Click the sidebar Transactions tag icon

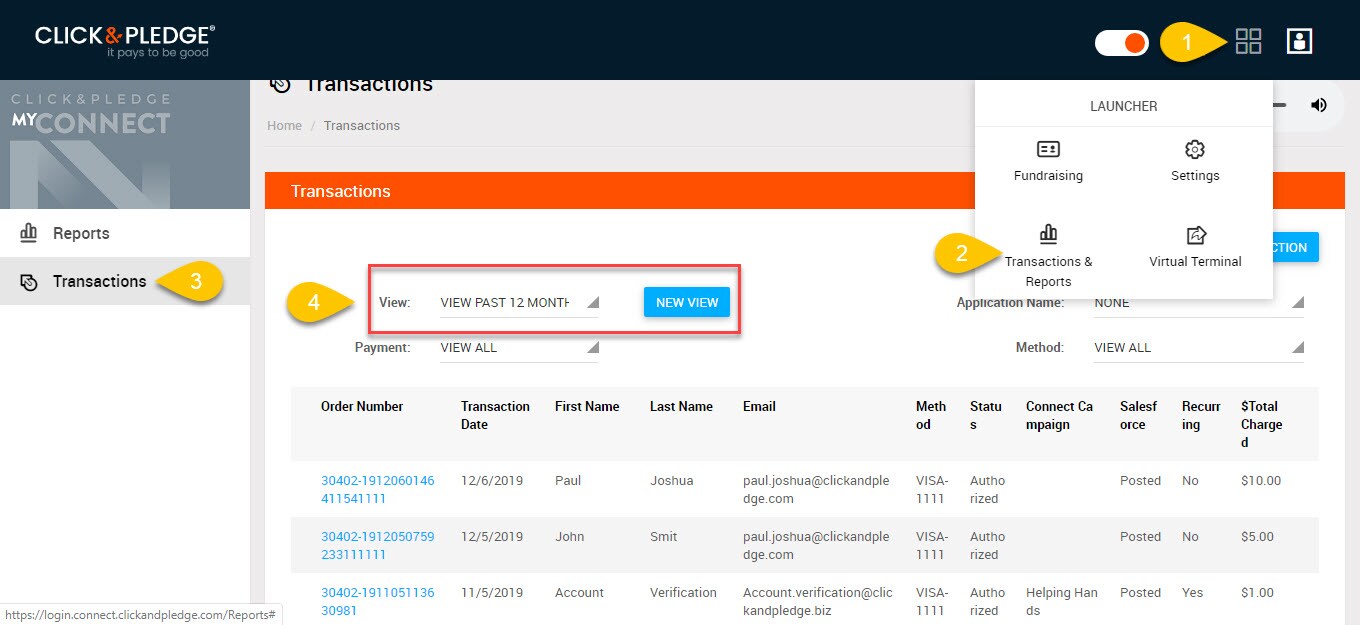(29, 282)
